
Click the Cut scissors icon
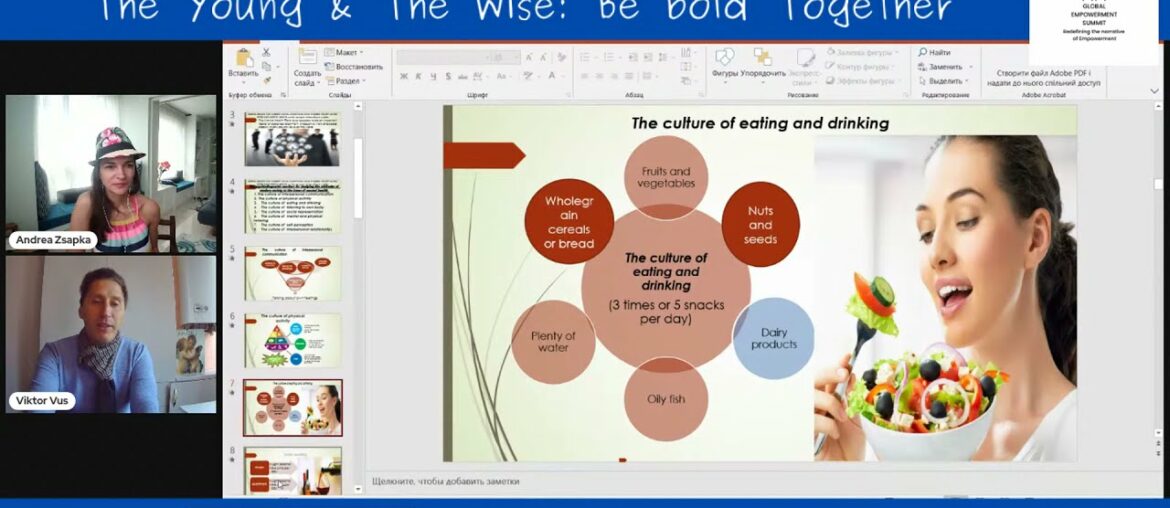pos(267,52)
